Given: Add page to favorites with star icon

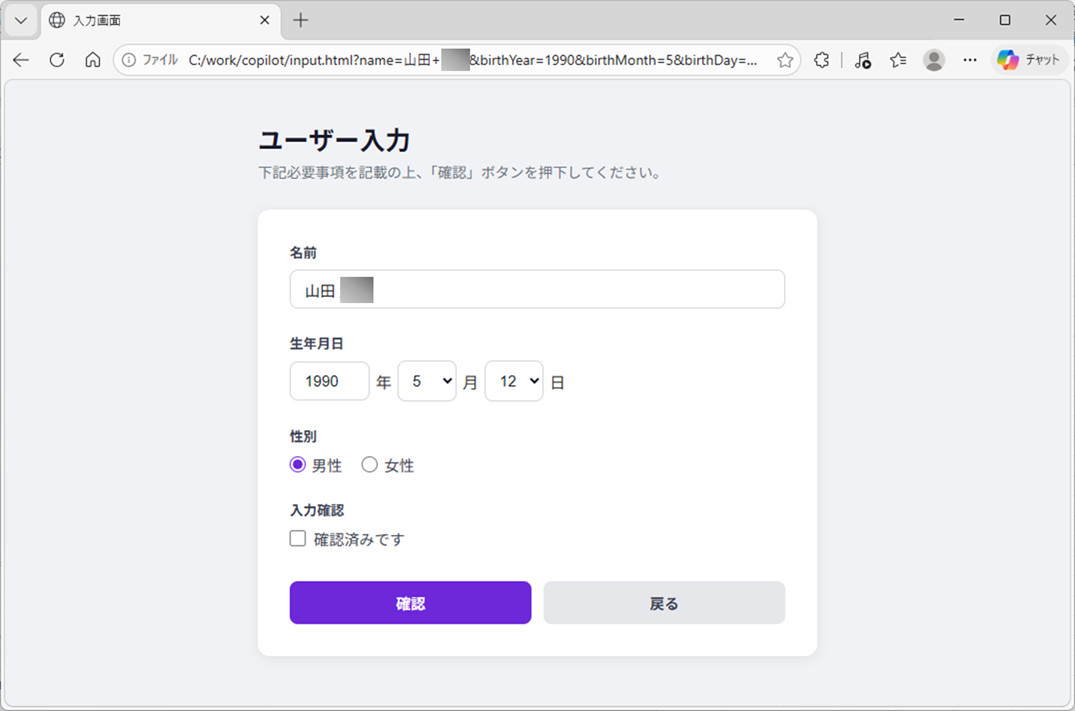Looking at the screenshot, I should point(785,60).
